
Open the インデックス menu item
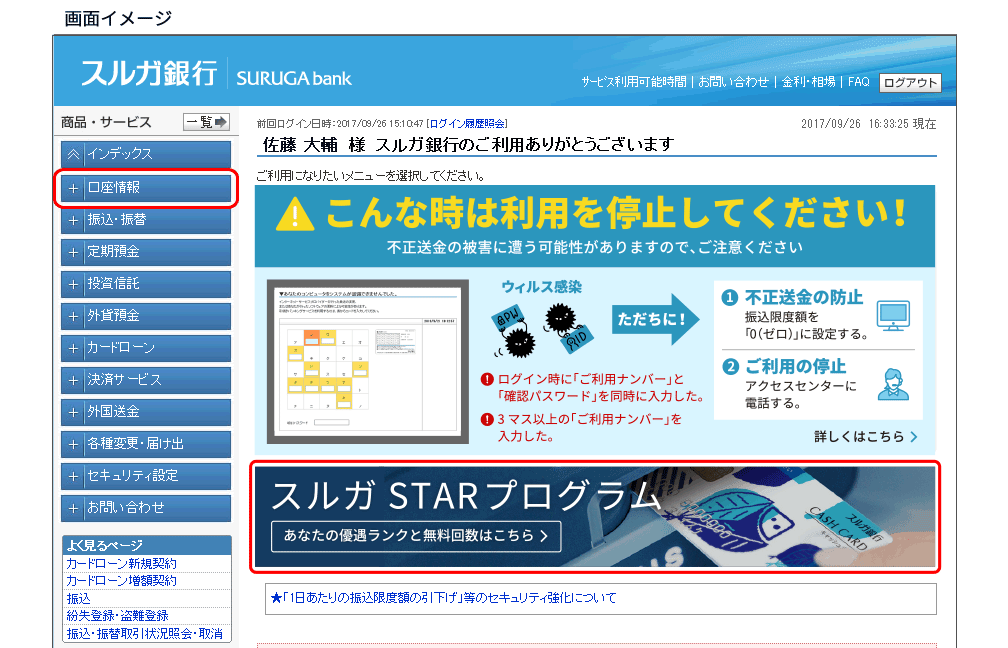pyautogui.click(x=146, y=154)
